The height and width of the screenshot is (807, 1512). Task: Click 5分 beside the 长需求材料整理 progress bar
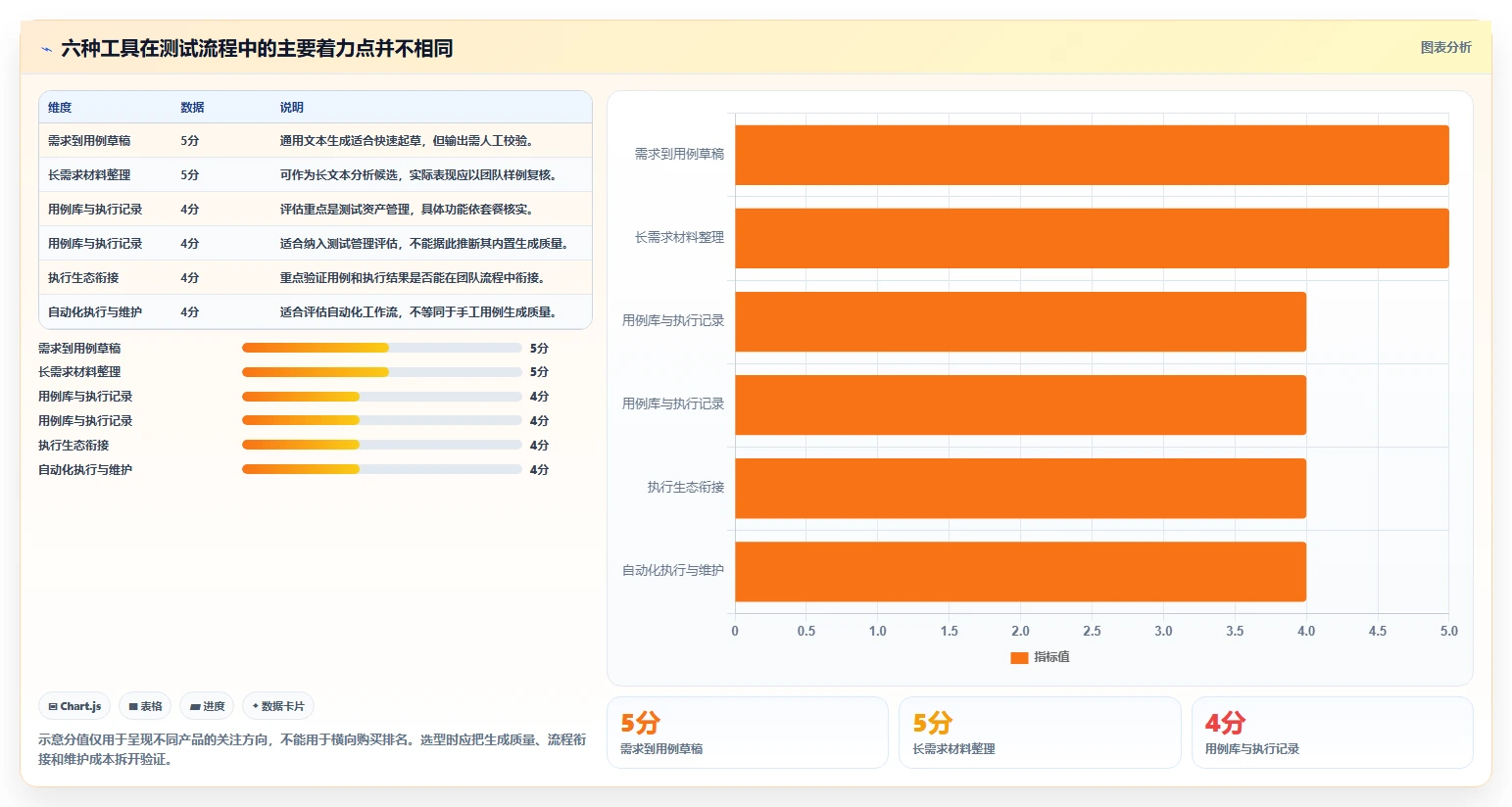(539, 372)
